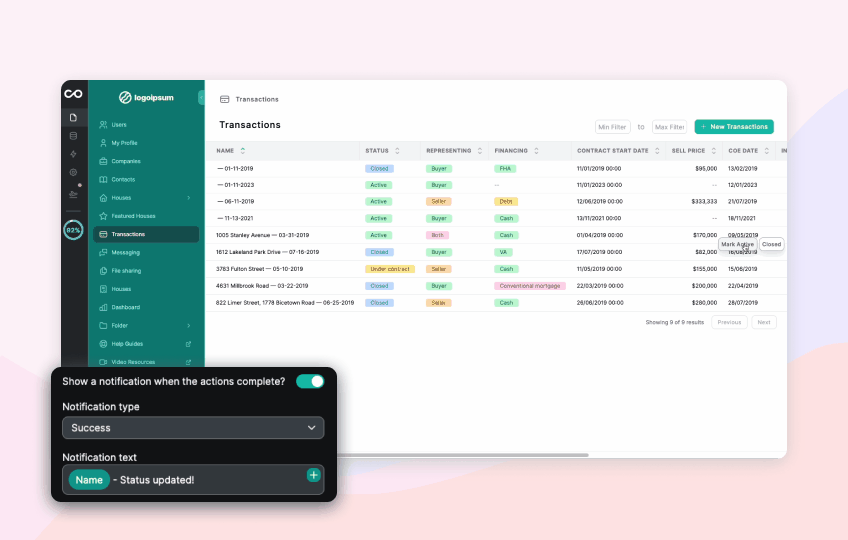The width and height of the screenshot is (848, 540).
Task: Click the Messaging chat icon
Action: (103, 253)
